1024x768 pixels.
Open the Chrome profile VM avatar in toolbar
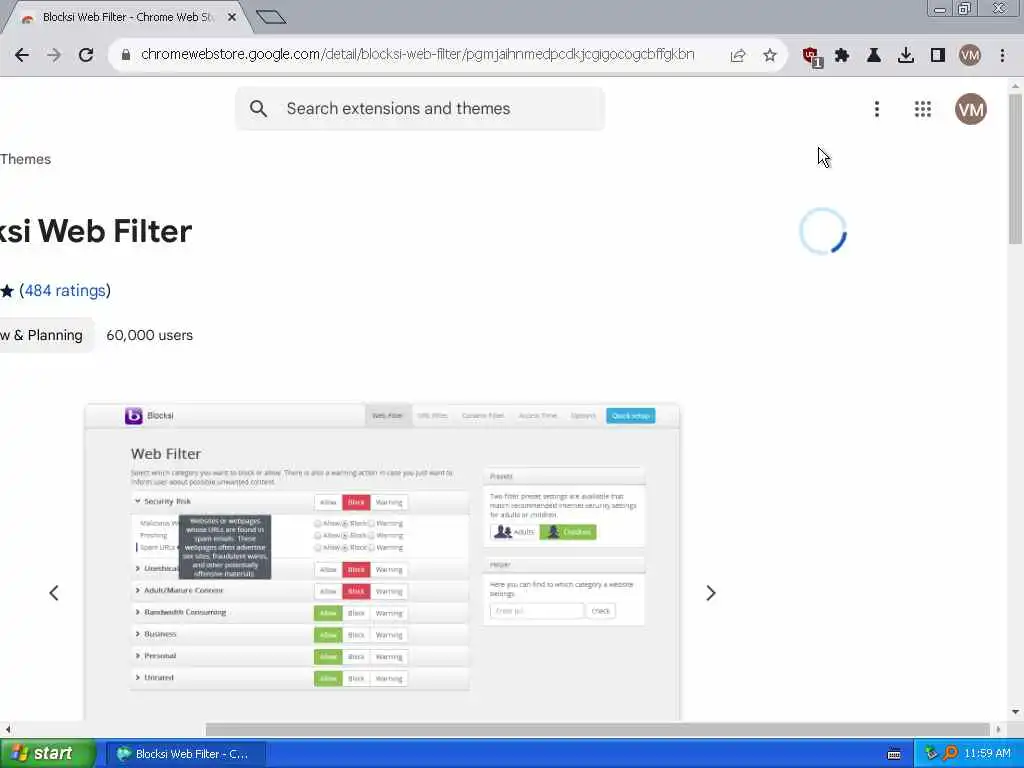[x=970, y=55]
